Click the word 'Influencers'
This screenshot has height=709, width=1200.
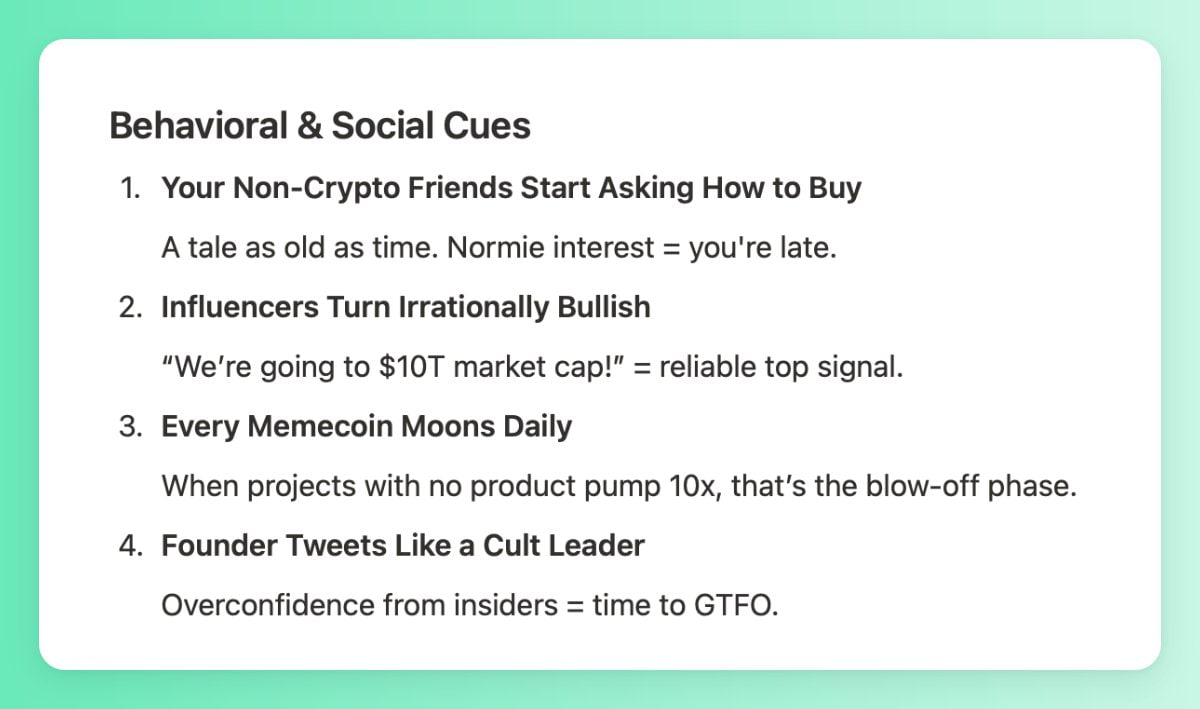[238, 307]
